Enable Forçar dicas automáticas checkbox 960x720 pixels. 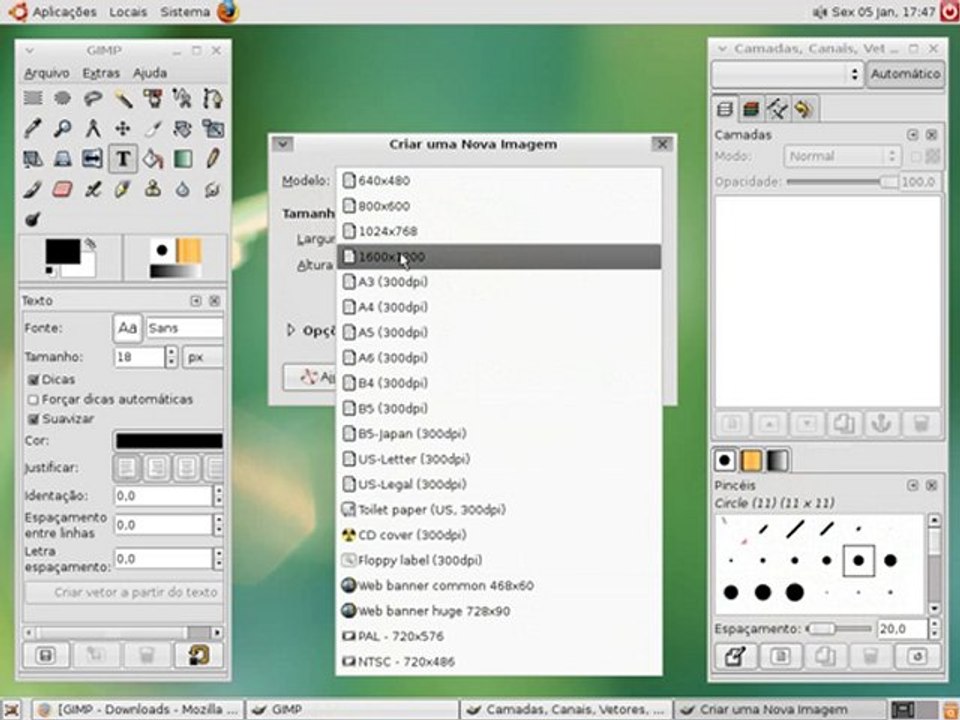(34, 400)
